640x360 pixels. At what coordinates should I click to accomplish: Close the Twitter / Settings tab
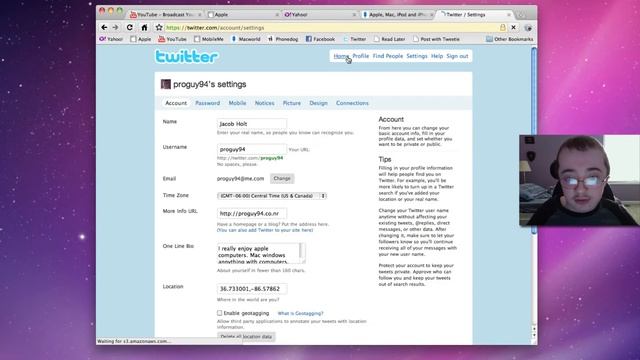click(x=509, y=15)
